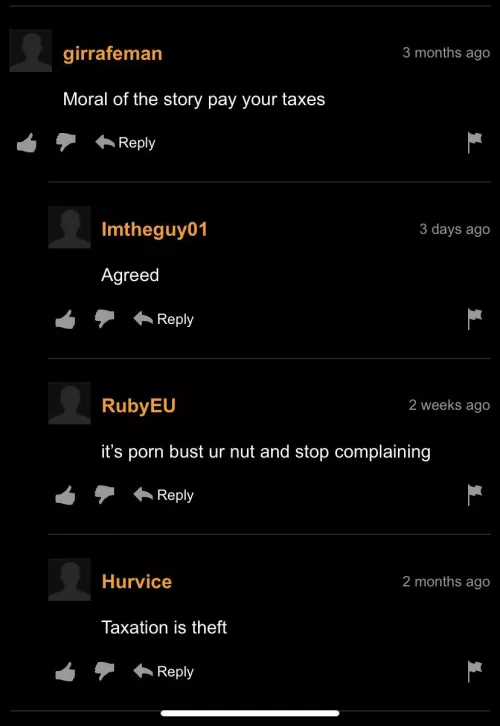Like girrafeman's comment with thumbs up
The image size is (500, 726).
click(x=26, y=143)
